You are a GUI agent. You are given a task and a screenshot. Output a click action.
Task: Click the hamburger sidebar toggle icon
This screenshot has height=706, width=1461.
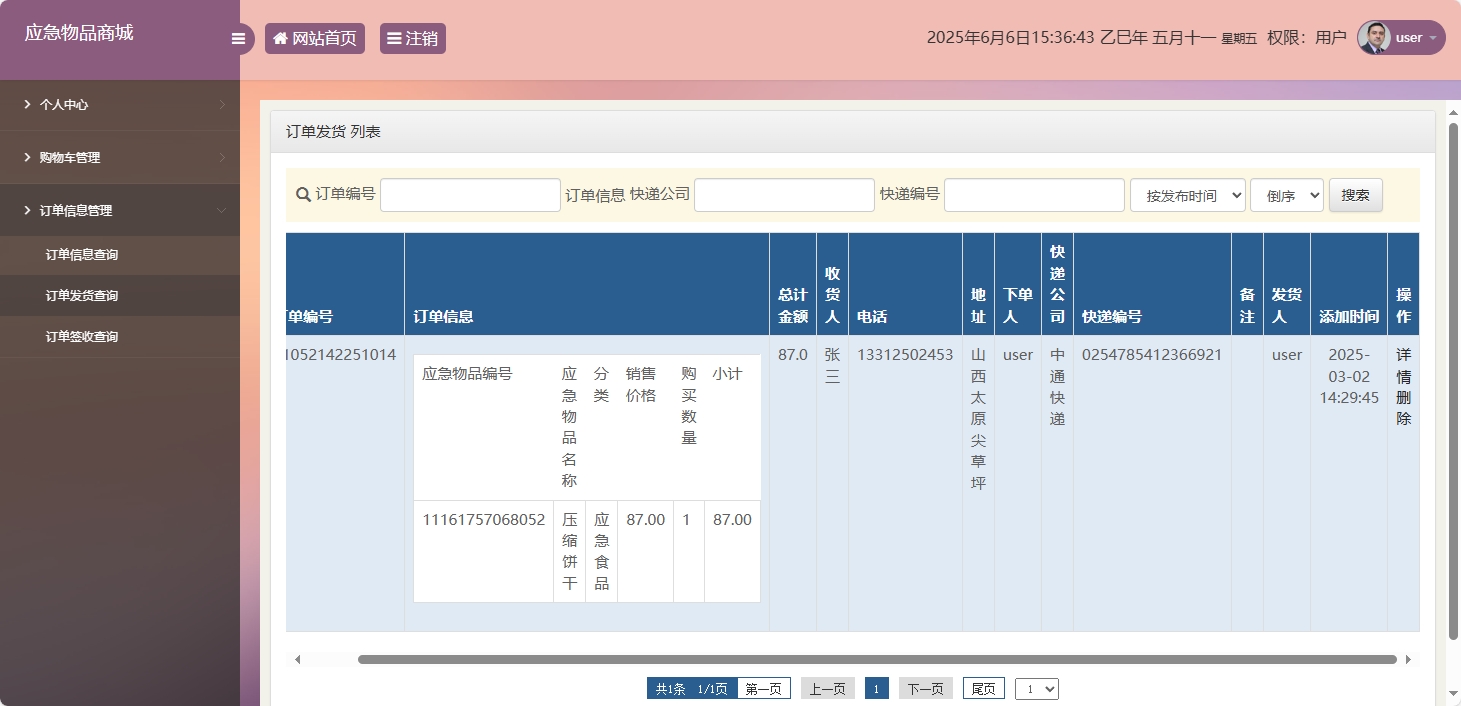(x=238, y=39)
